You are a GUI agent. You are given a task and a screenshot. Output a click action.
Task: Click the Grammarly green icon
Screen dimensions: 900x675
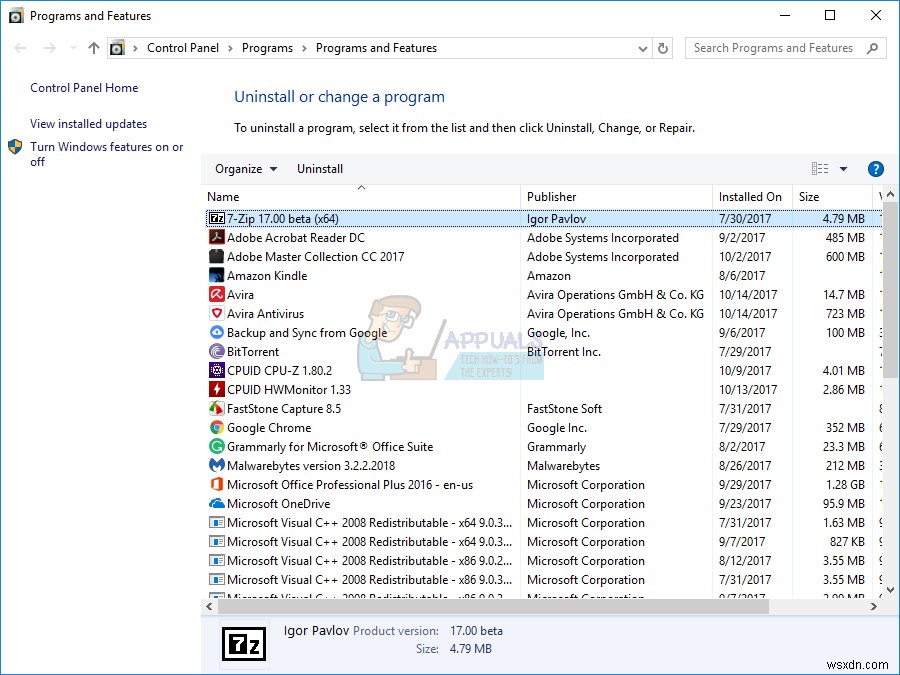click(x=216, y=447)
